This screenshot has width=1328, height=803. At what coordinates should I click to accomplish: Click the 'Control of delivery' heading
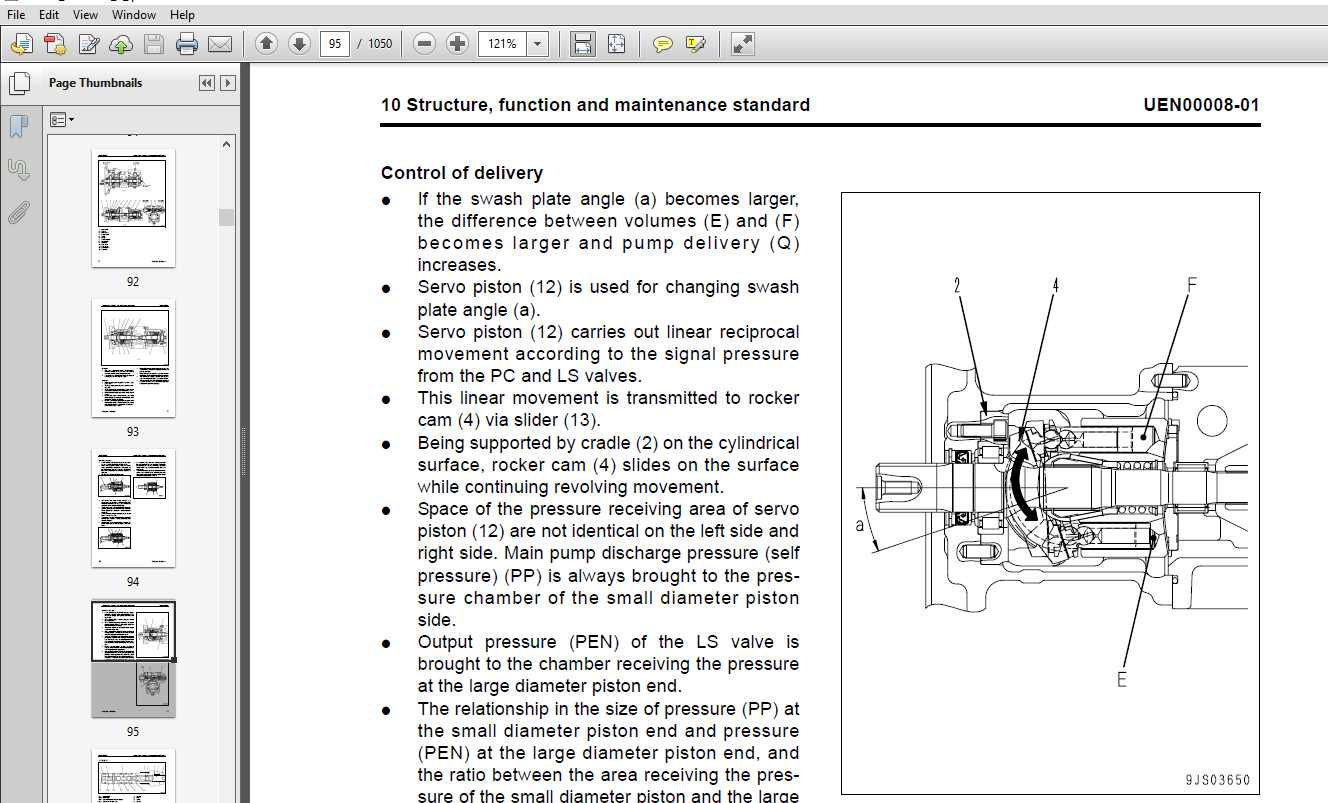click(x=462, y=173)
